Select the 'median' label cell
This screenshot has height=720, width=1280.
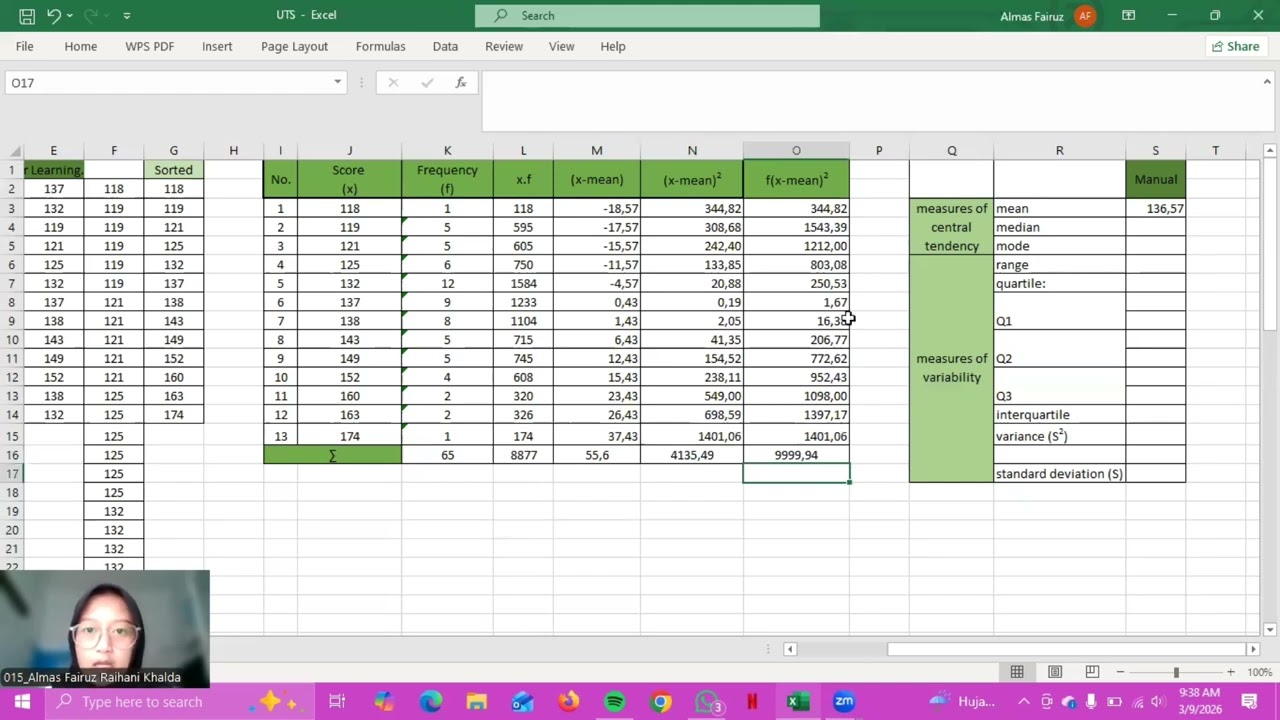click(1059, 228)
